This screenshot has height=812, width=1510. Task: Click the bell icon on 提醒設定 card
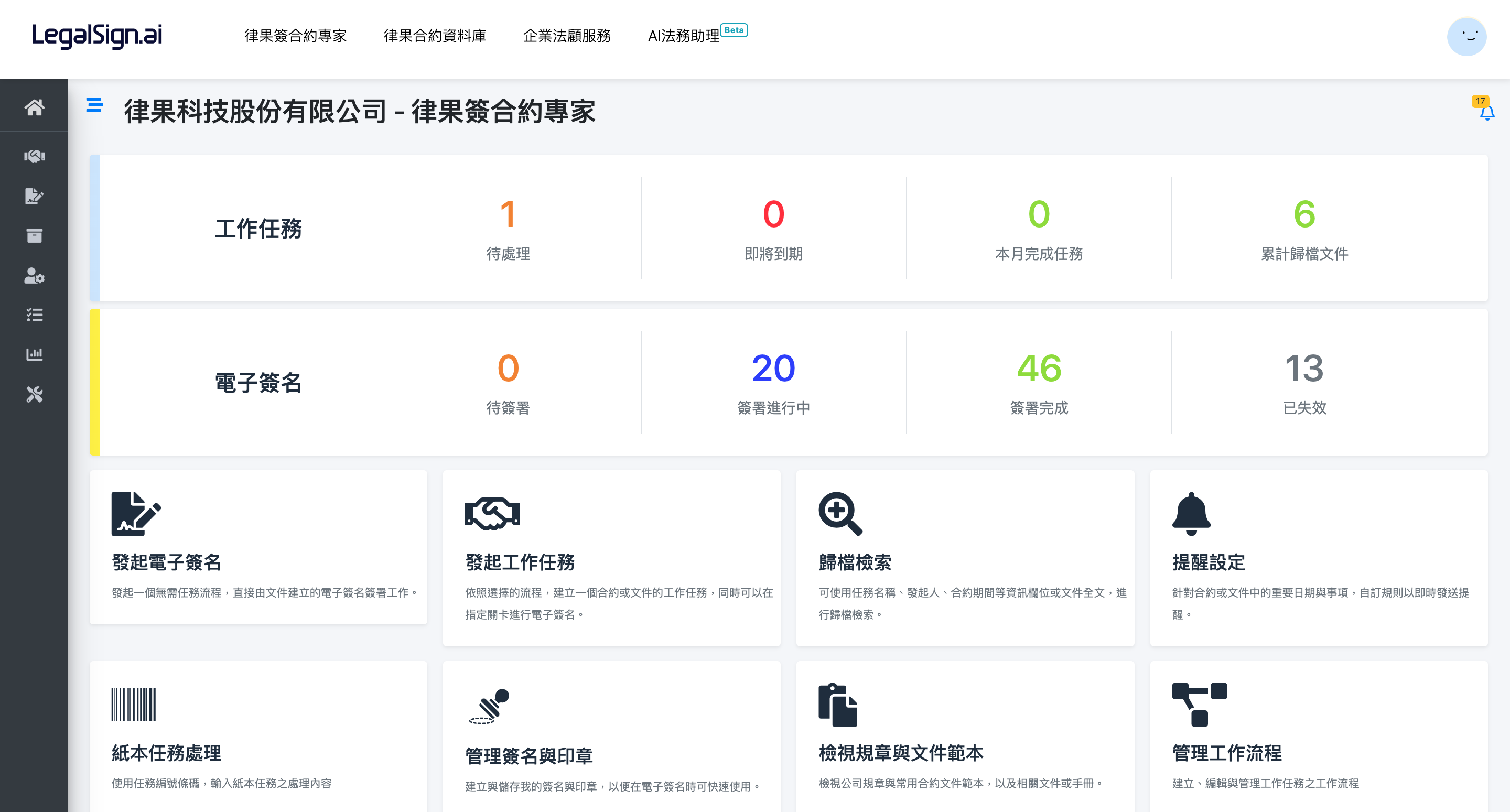(1191, 514)
